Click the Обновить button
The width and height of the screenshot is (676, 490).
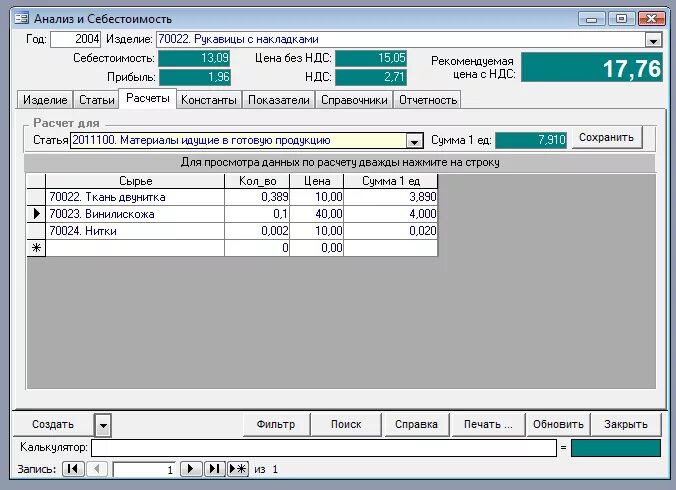tap(558, 424)
